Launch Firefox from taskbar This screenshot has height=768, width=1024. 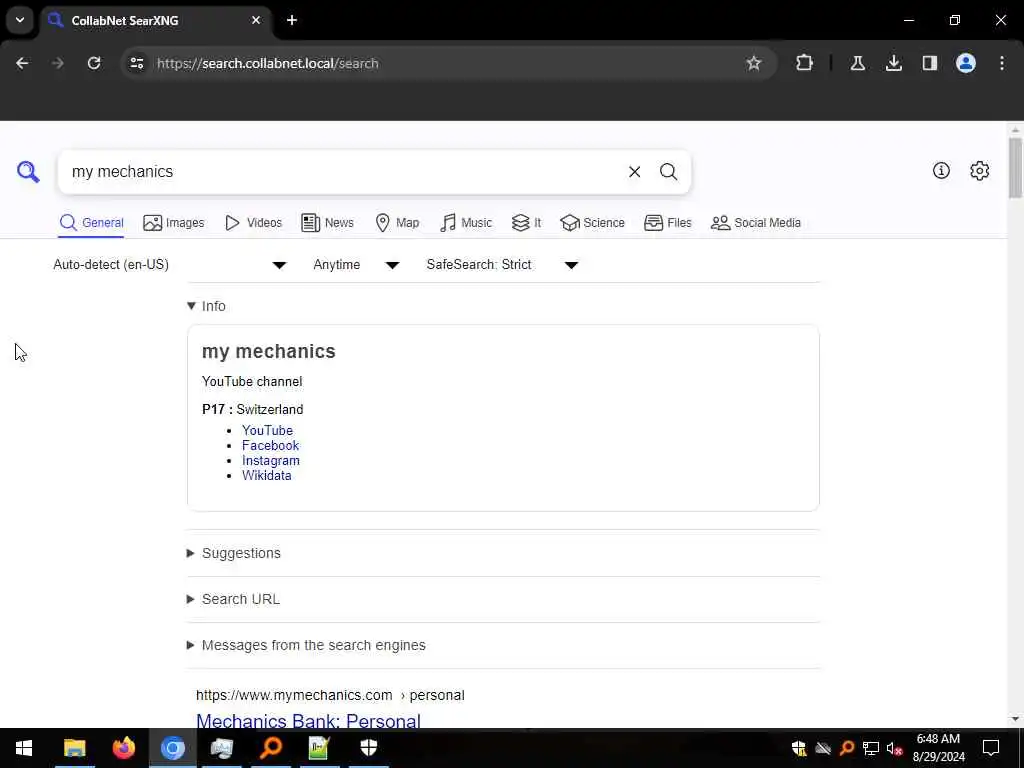pyautogui.click(x=123, y=748)
